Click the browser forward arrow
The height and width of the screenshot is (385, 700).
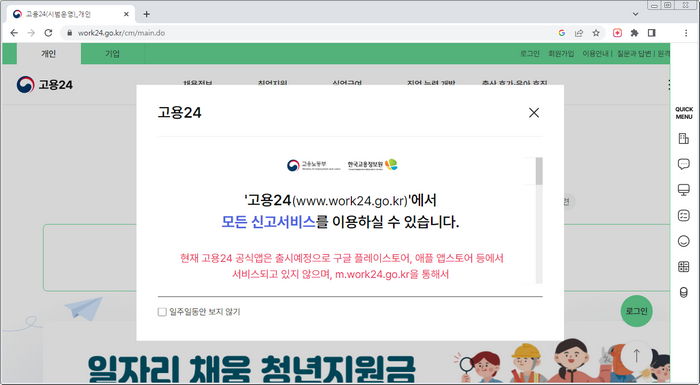[x=31, y=33]
